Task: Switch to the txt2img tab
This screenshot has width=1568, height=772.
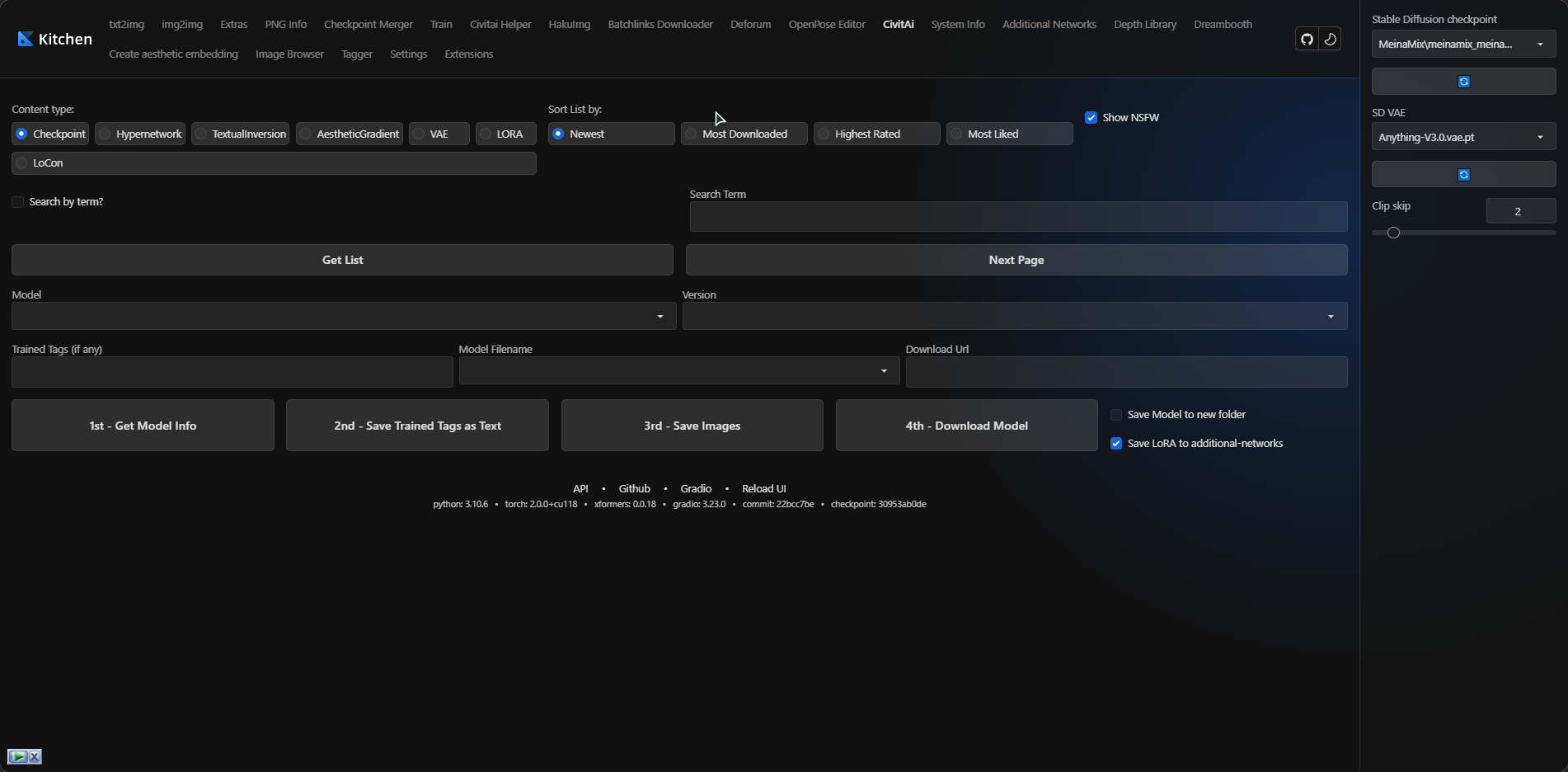Action: [127, 24]
